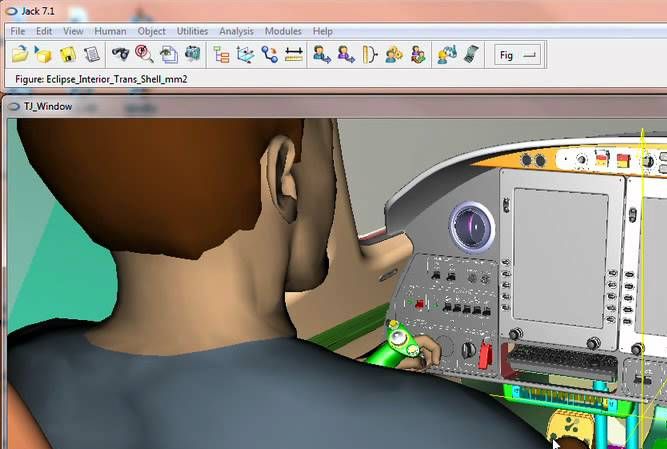Click the open folder icon in toolbar
This screenshot has width=667, height=449.
click(x=20, y=54)
